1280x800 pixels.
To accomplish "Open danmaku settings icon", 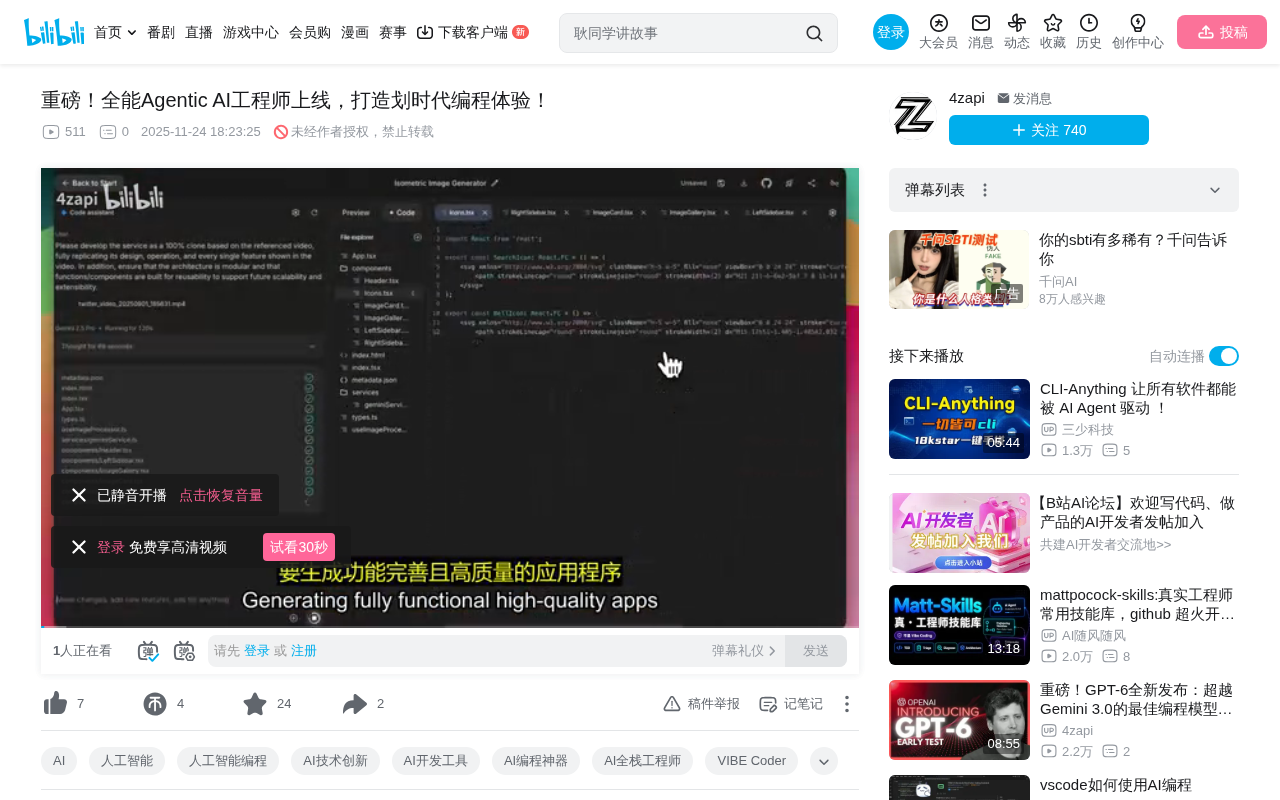I will click(184, 651).
